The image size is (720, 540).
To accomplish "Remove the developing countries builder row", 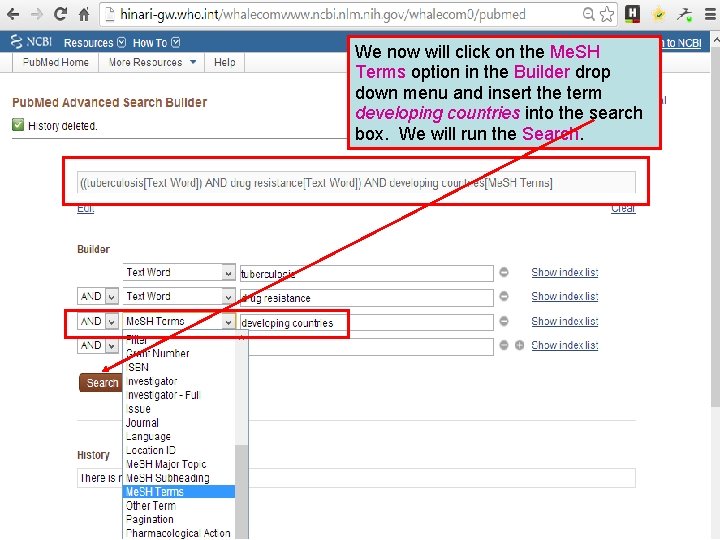I will (504, 321).
